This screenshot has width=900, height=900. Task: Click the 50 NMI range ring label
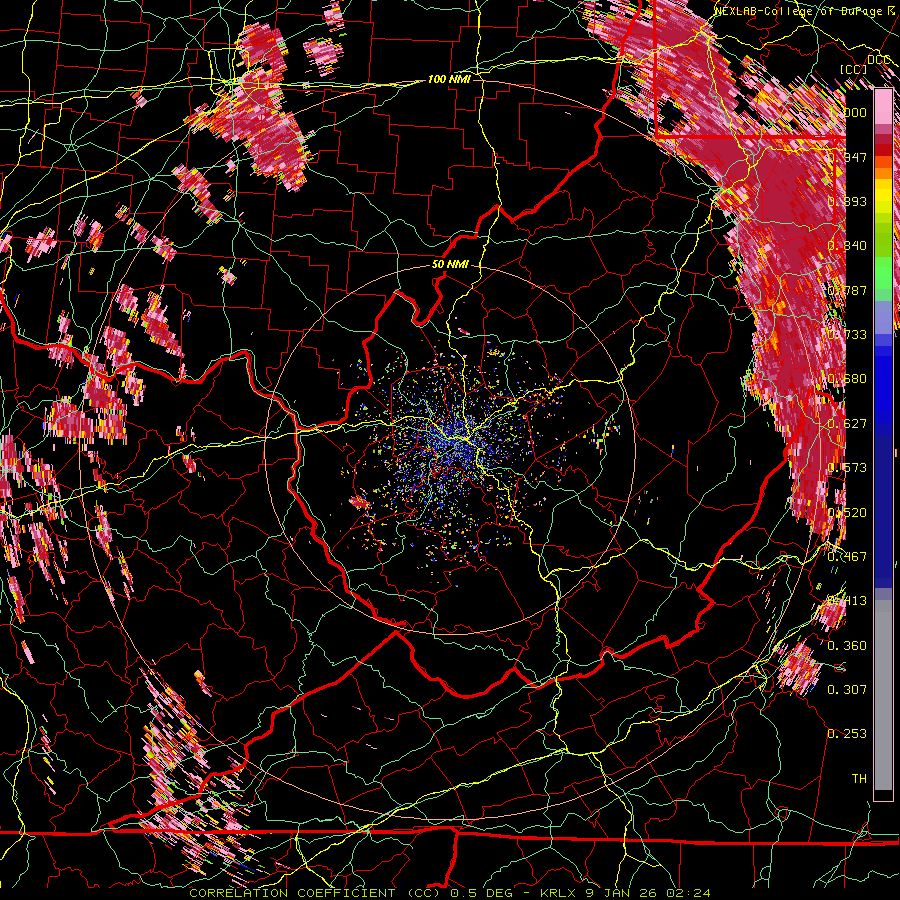(x=450, y=265)
